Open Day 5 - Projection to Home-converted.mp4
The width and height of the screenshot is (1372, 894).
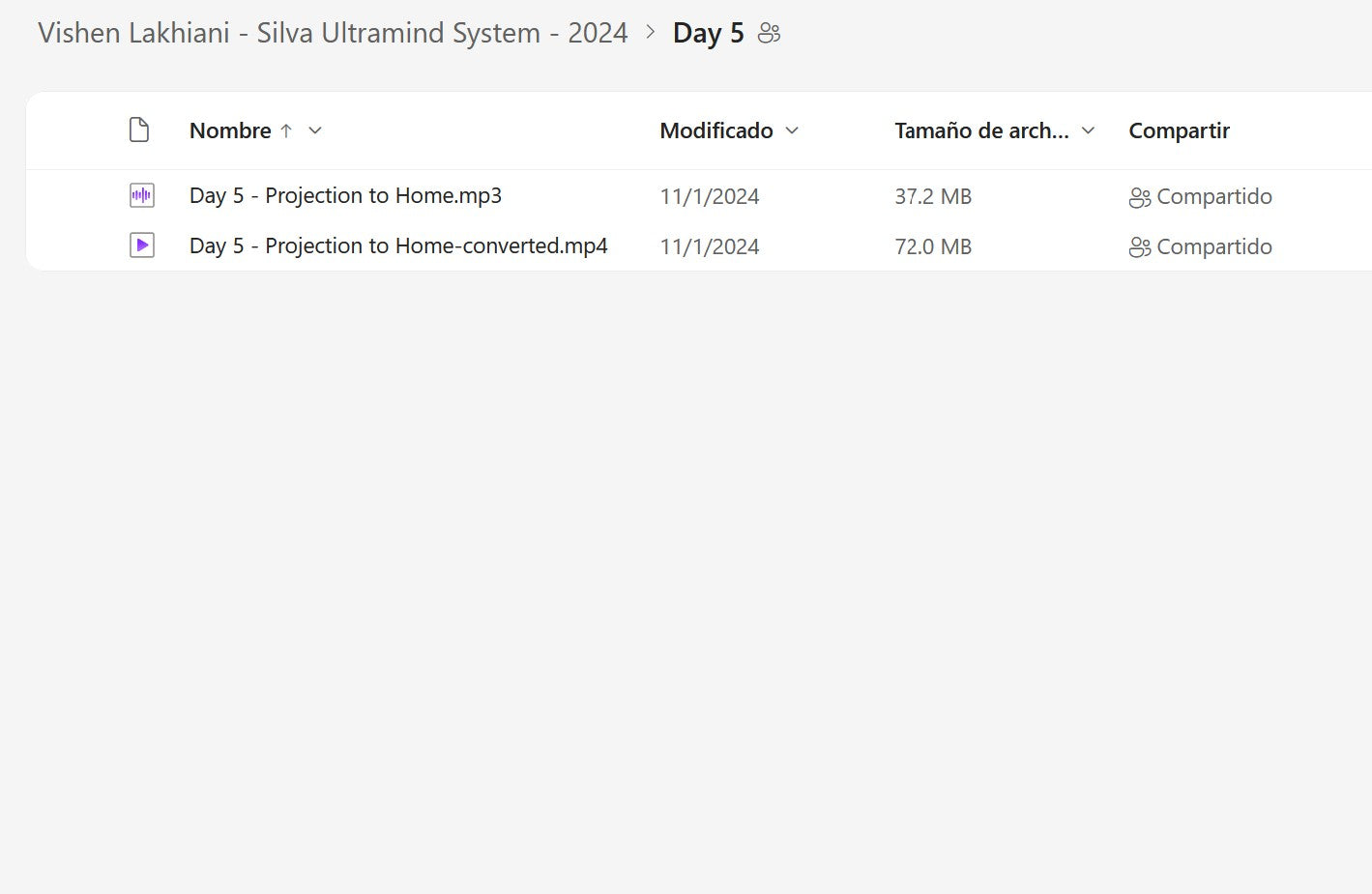tap(398, 246)
